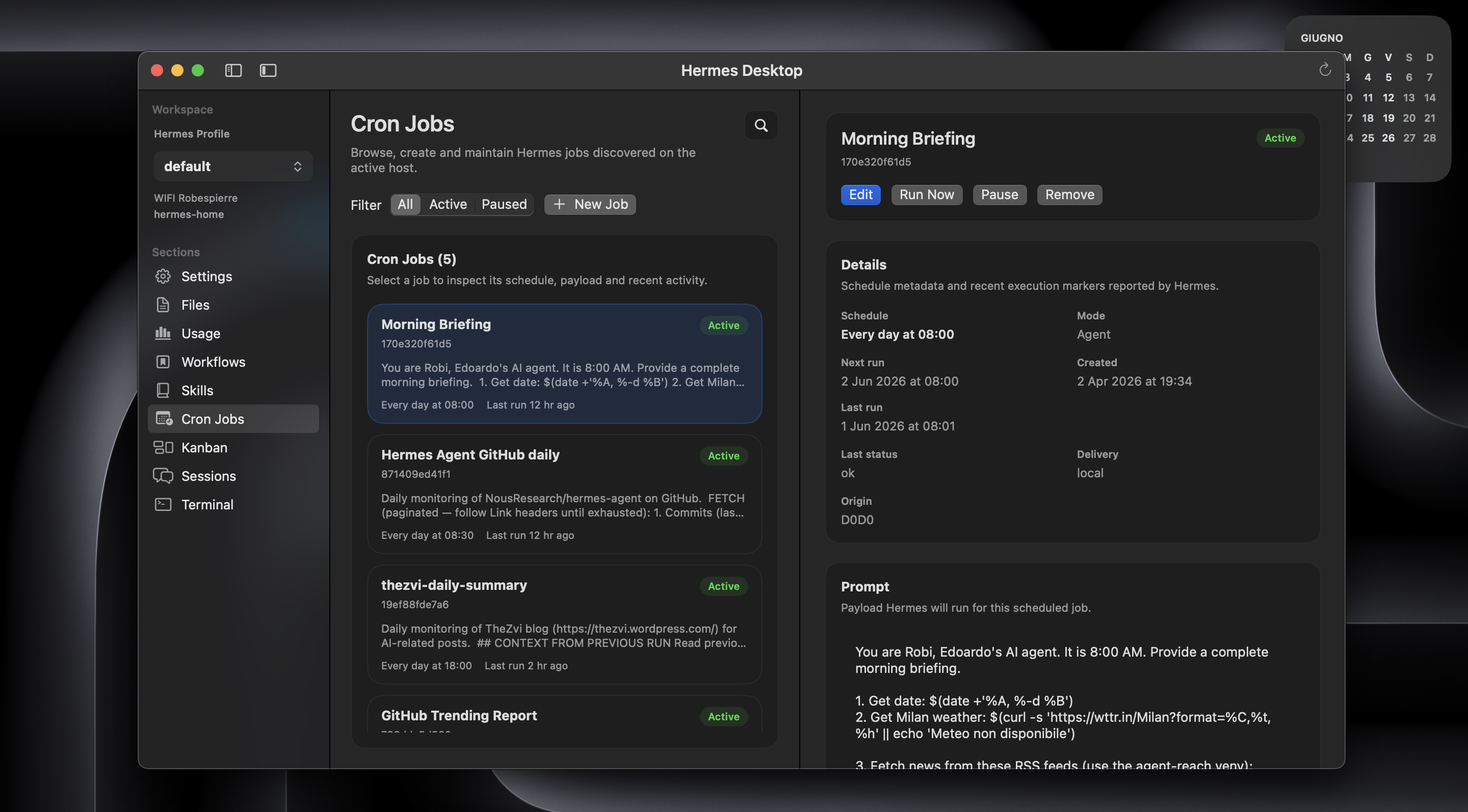Click Origin value DODO
Screen dimensions: 1468x812
pos(857,519)
